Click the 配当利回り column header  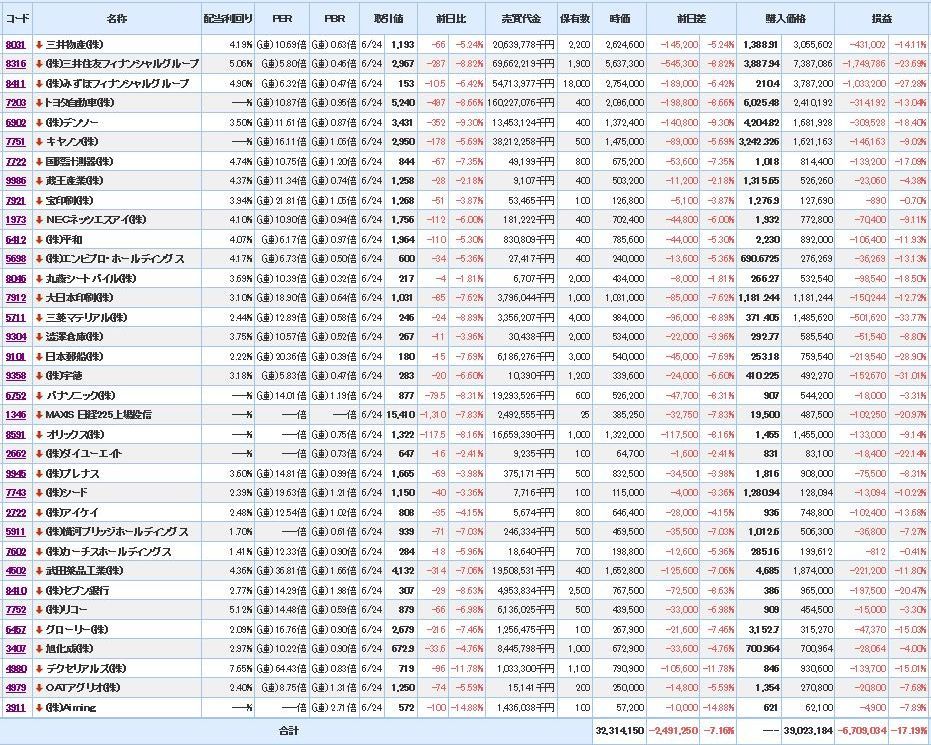point(228,19)
